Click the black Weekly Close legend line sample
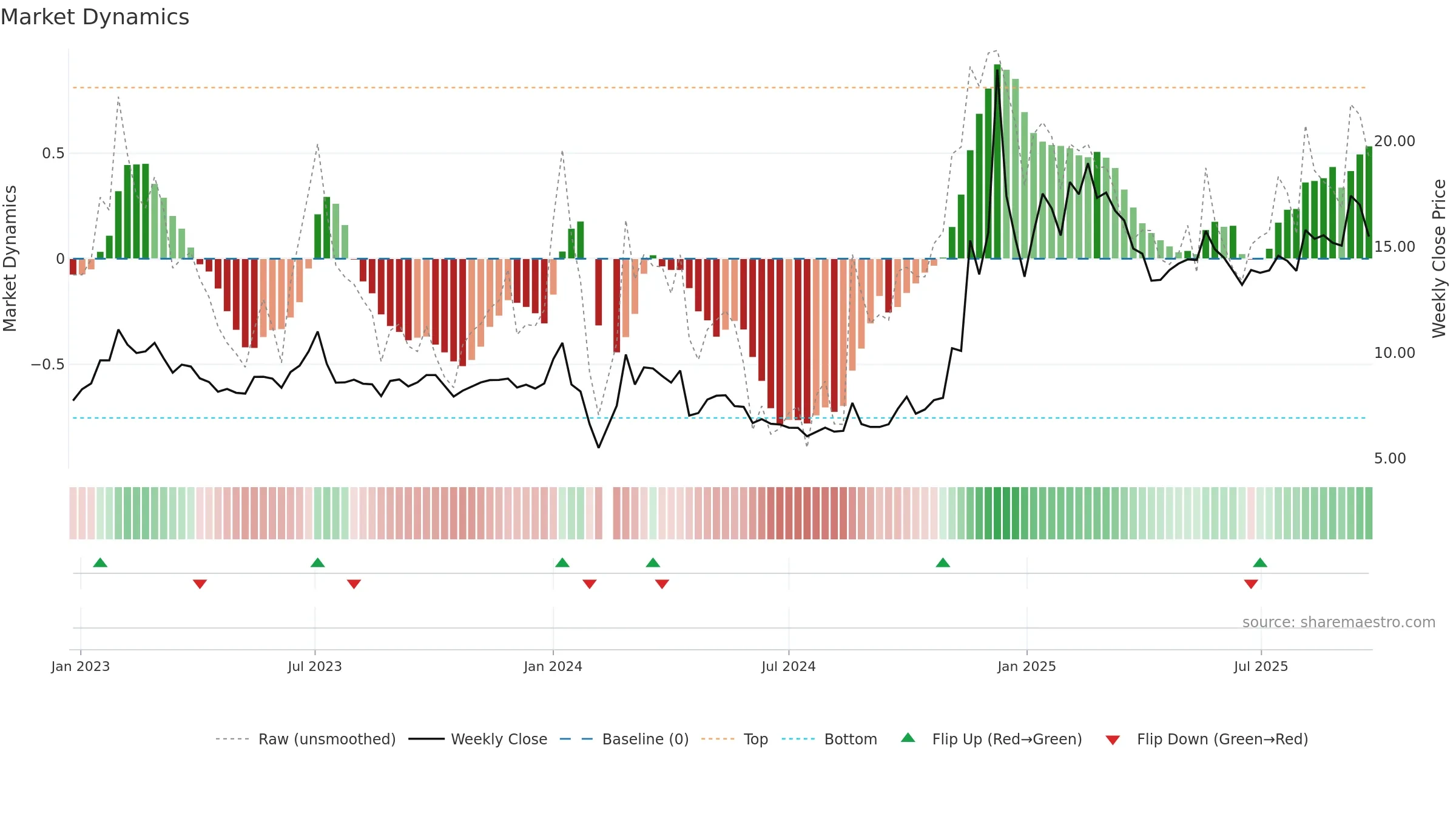This screenshot has width=1456, height=819. coord(426,739)
